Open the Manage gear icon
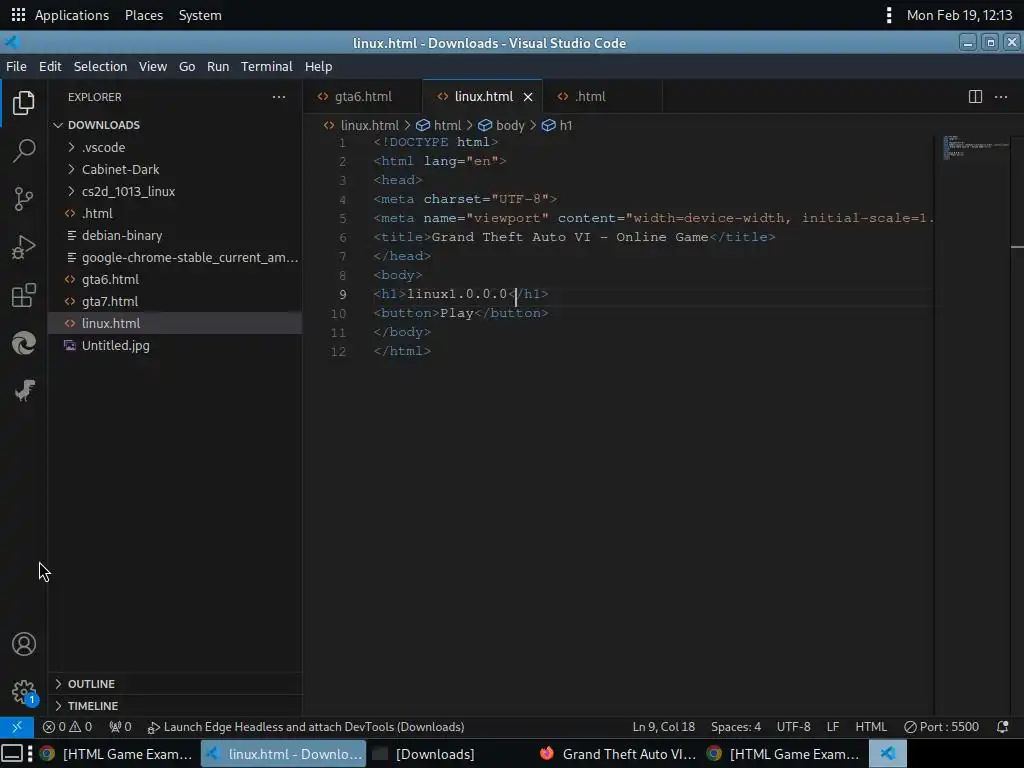 point(24,692)
